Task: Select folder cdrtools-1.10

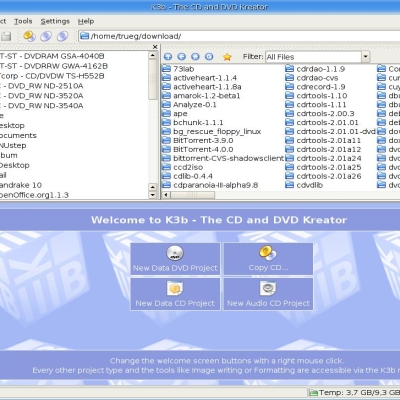Action: coord(322,96)
